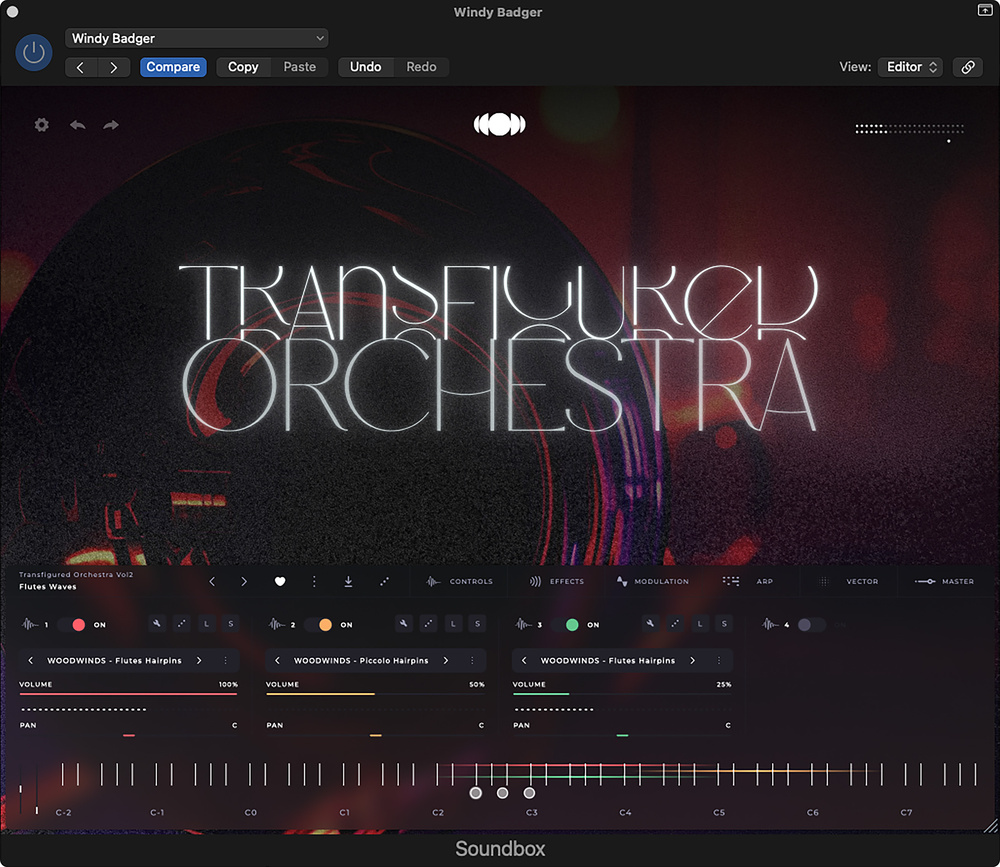1000x867 pixels.
Task: Open the Windy Badger preset dropdown
Action: [197, 38]
